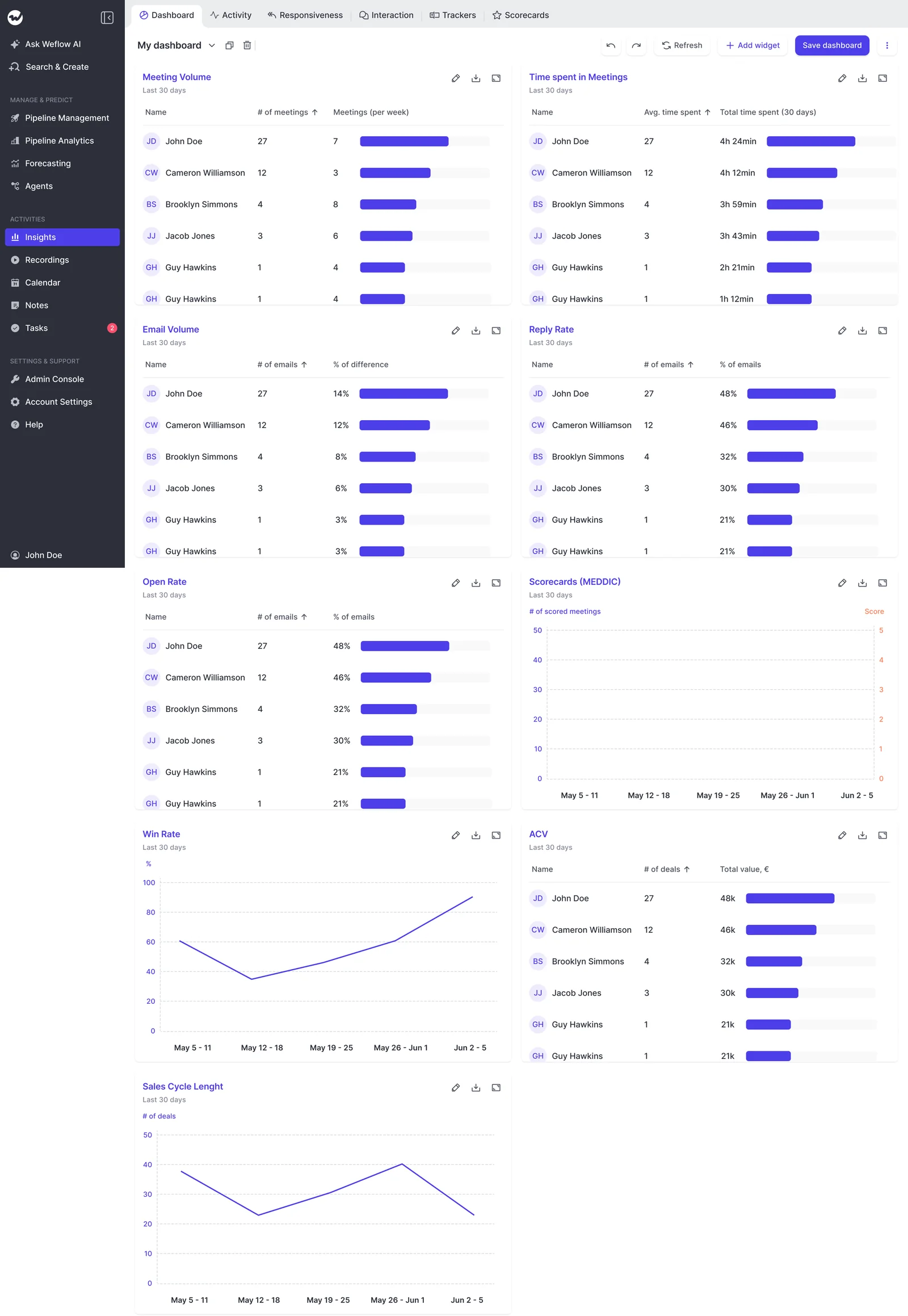Expand the Open Rate widget fullscreen
Screen dimensions: 908x1316
click(496, 583)
